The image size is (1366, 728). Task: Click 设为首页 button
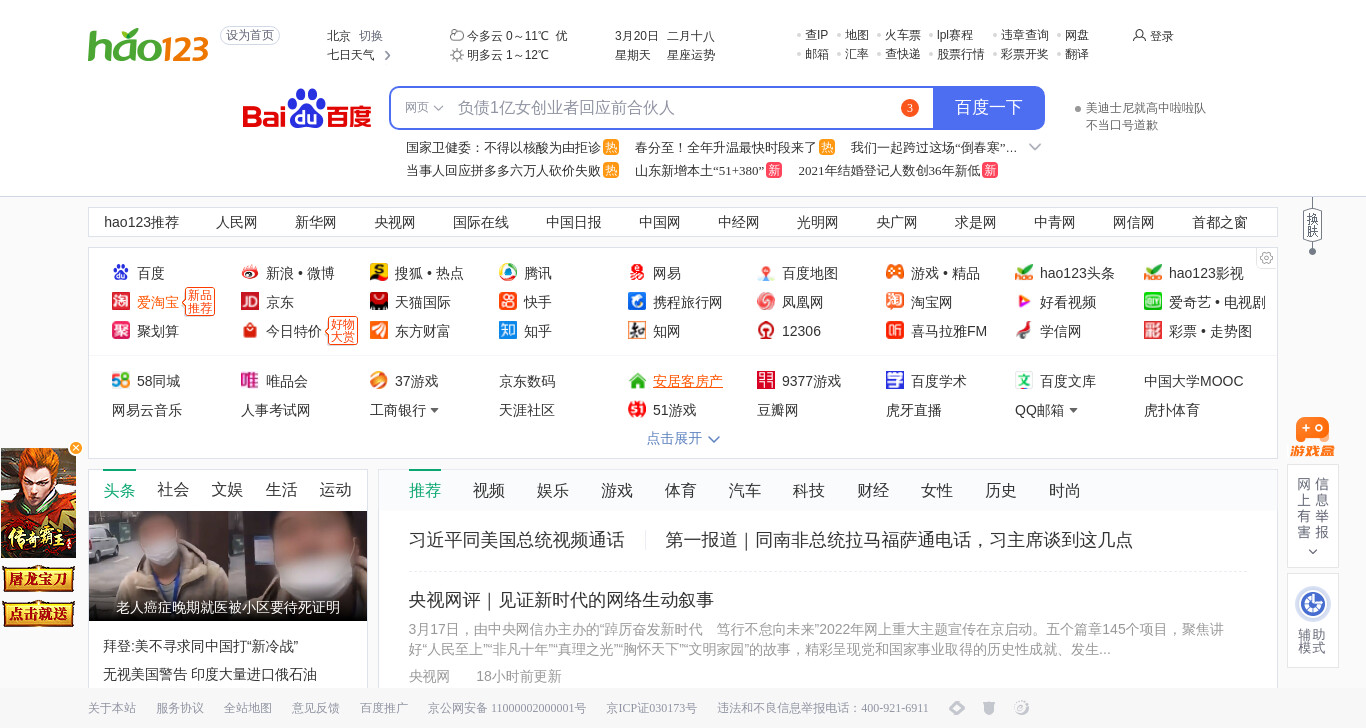pyautogui.click(x=250, y=35)
